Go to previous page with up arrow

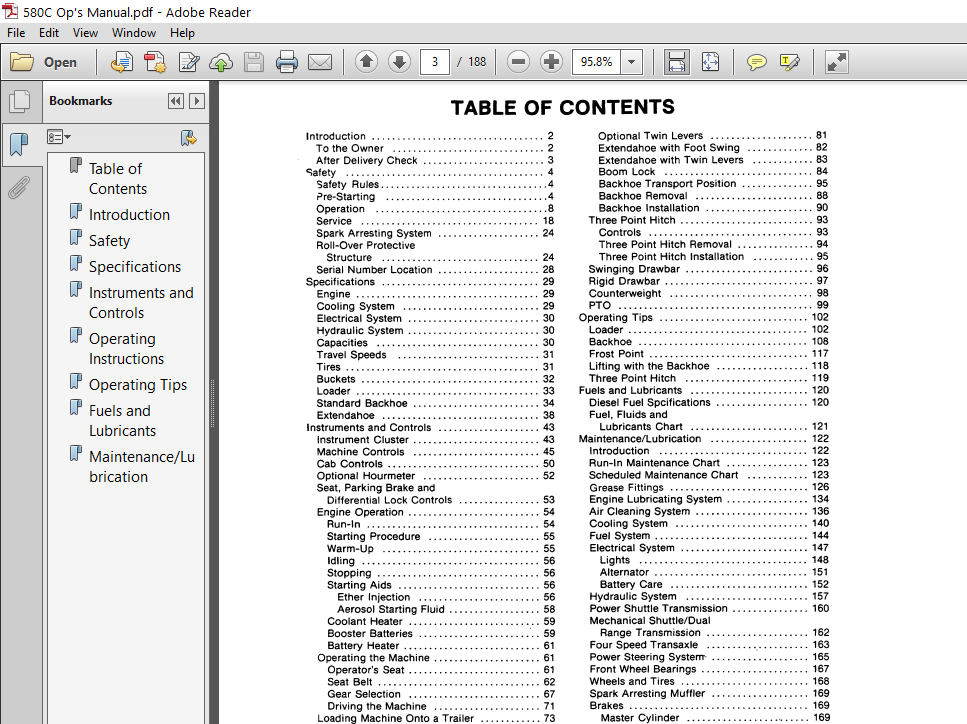click(366, 62)
